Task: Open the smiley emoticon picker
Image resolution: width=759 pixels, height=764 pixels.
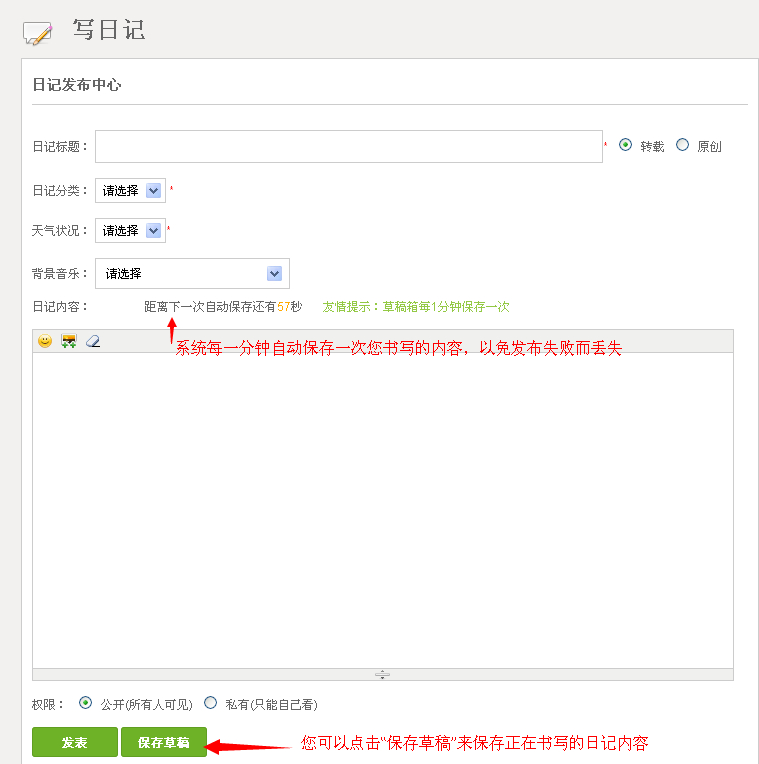Action: [x=45, y=342]
